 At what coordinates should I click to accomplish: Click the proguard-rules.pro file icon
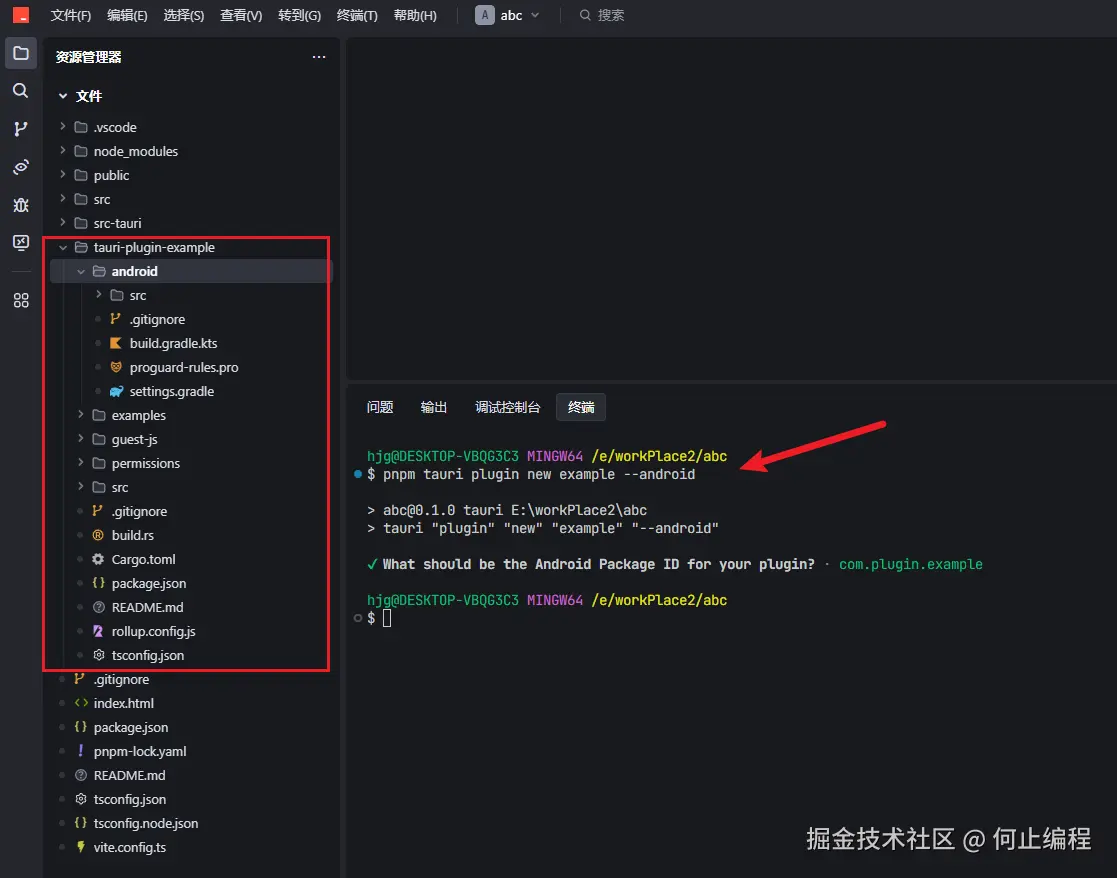click(x=115, y=367)
